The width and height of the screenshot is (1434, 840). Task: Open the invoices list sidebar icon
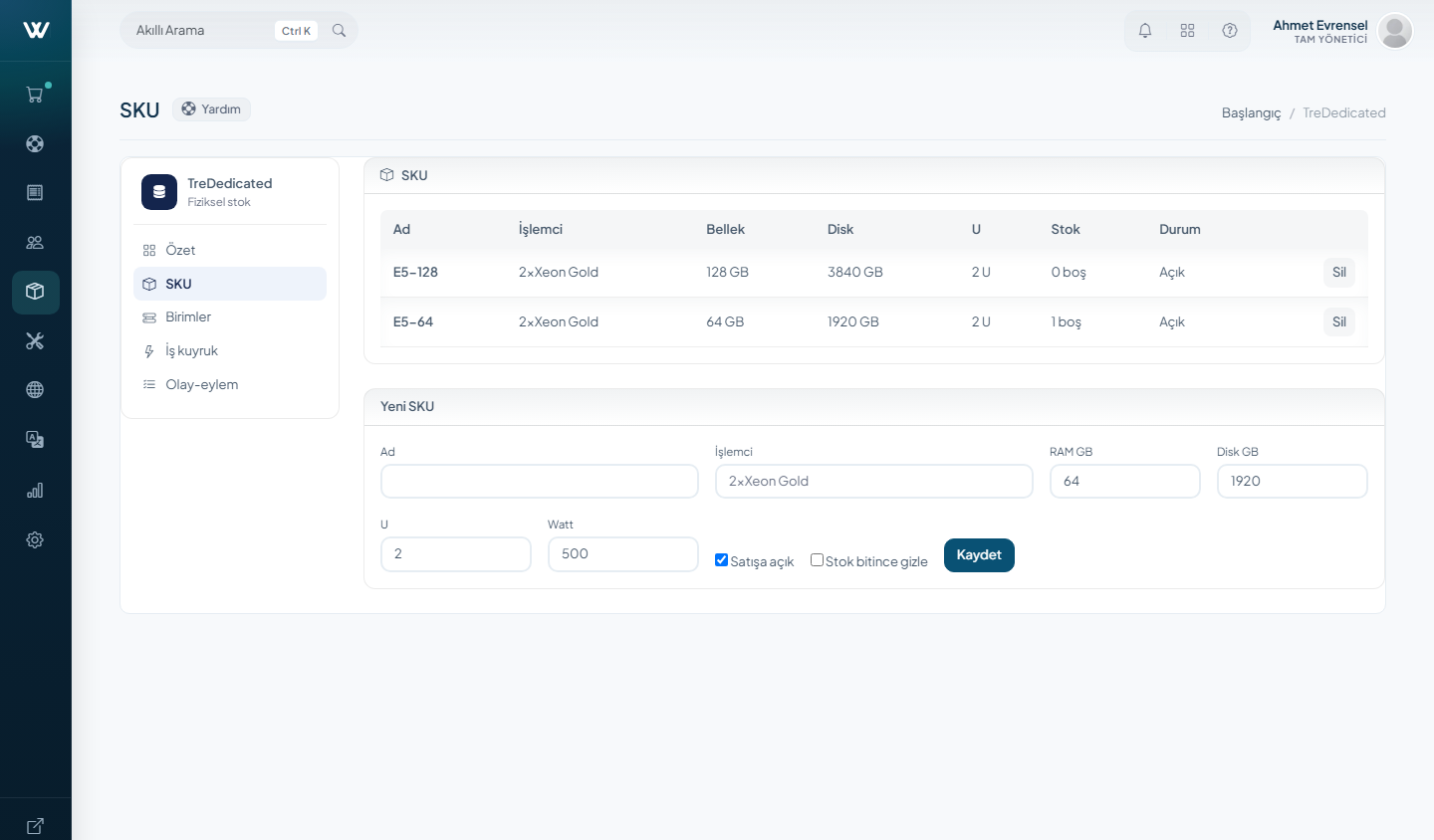(x=35, y=192)
